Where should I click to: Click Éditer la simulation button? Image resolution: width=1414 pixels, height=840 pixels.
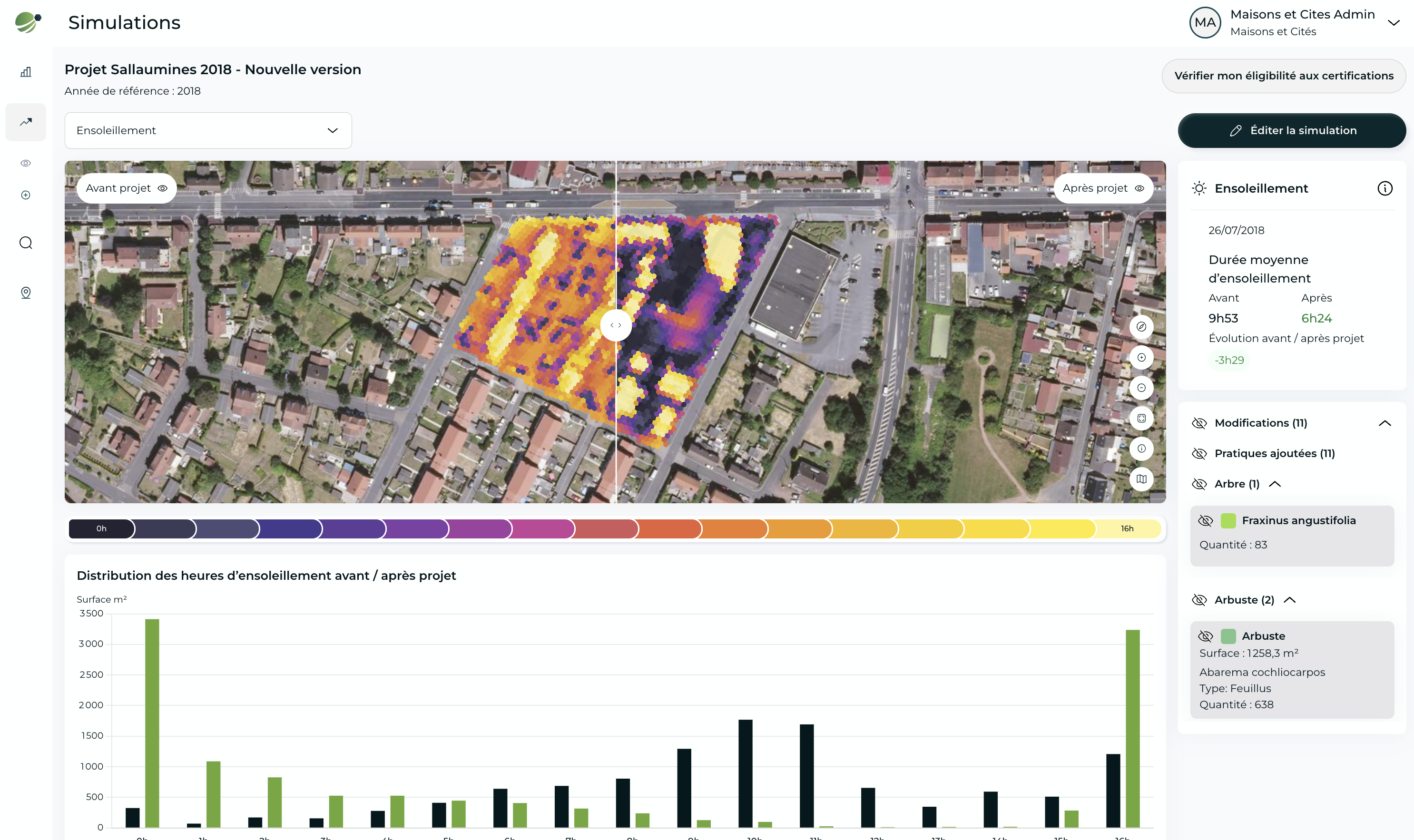[x=1292, y=131]
